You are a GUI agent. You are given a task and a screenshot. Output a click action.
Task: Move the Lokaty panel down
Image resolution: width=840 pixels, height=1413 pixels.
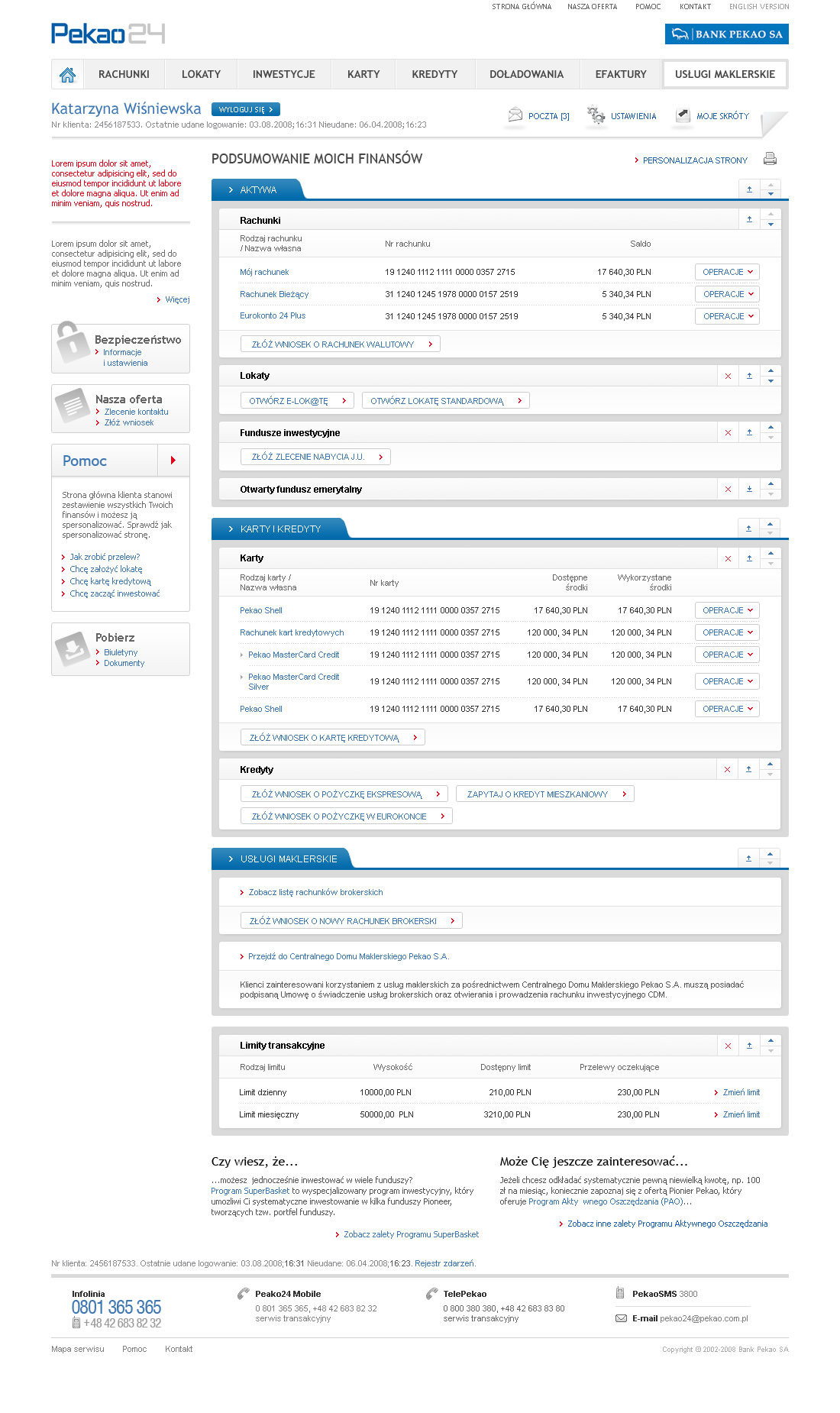(771, 380)
